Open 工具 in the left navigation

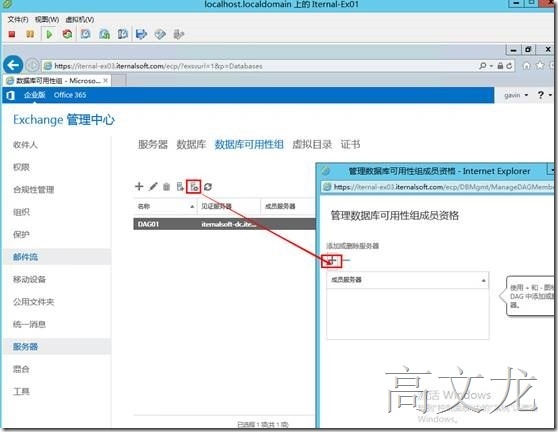[x=21, y=391]
